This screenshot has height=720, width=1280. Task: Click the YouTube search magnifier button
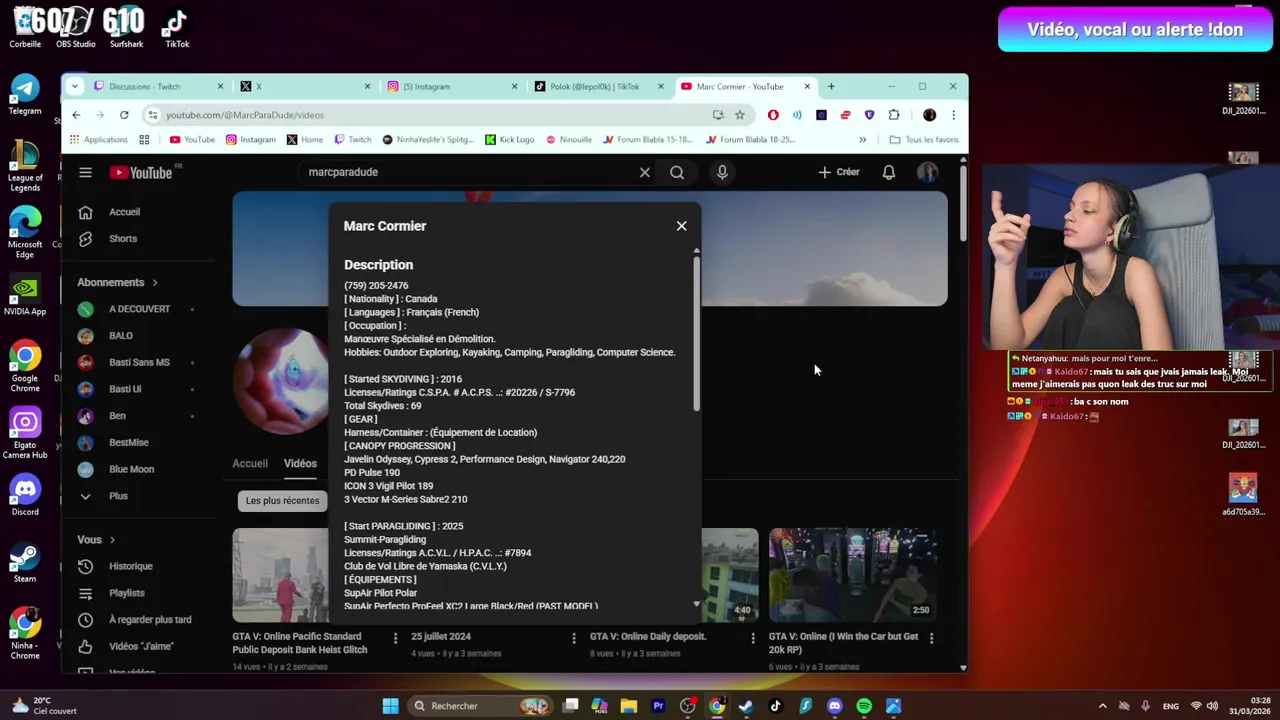pyautogui.click(x=677, y=172)
